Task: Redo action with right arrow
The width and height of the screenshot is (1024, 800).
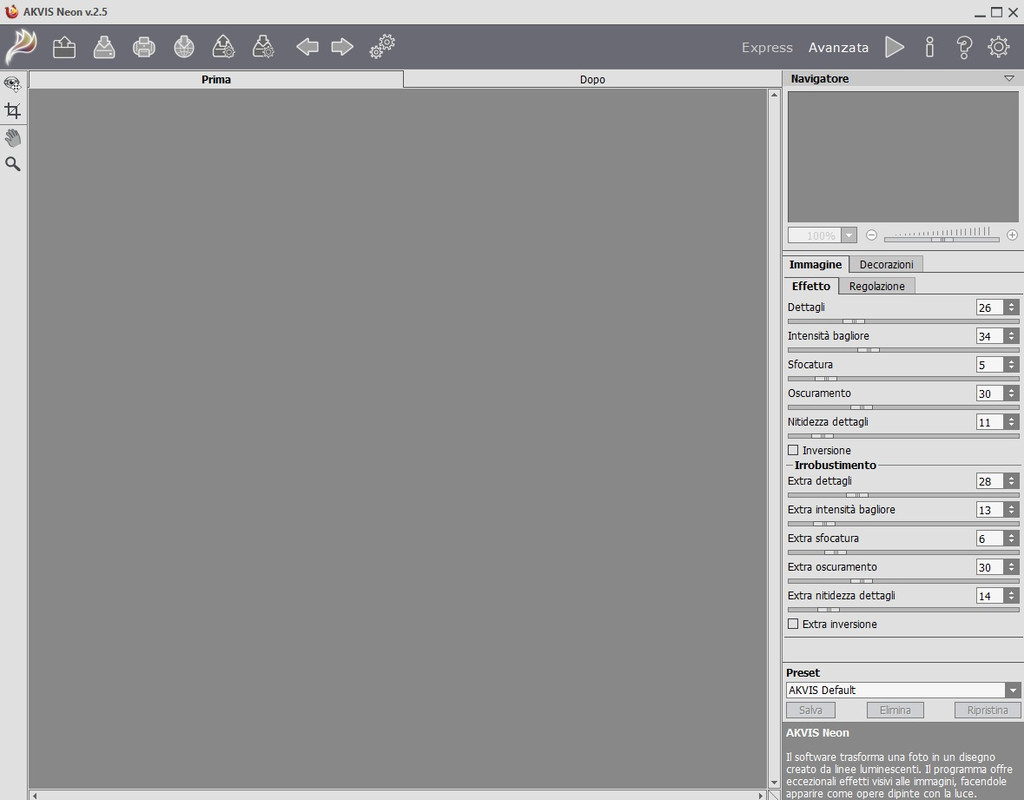Action: [x=342, y=47]
